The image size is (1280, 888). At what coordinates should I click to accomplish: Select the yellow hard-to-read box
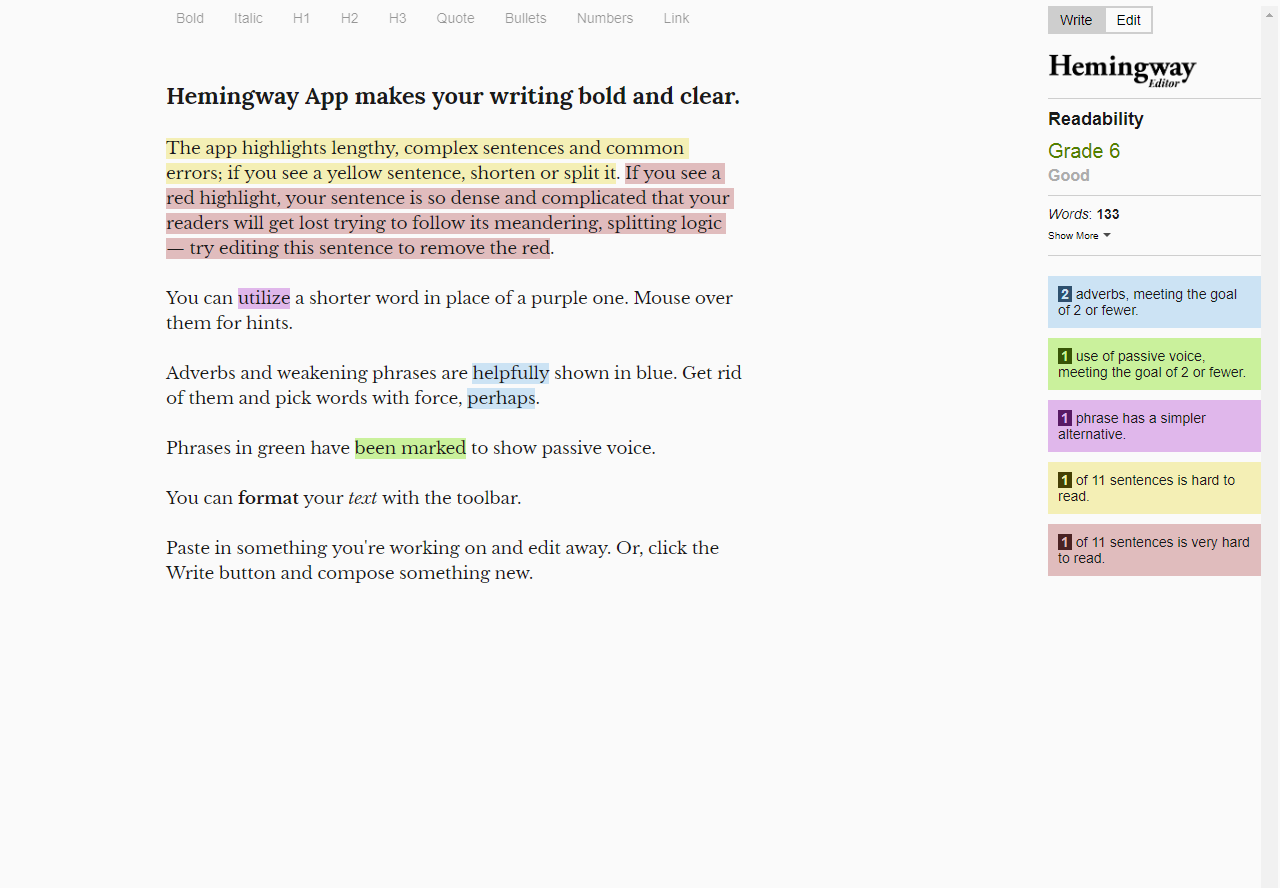(x=1154, y=488)
